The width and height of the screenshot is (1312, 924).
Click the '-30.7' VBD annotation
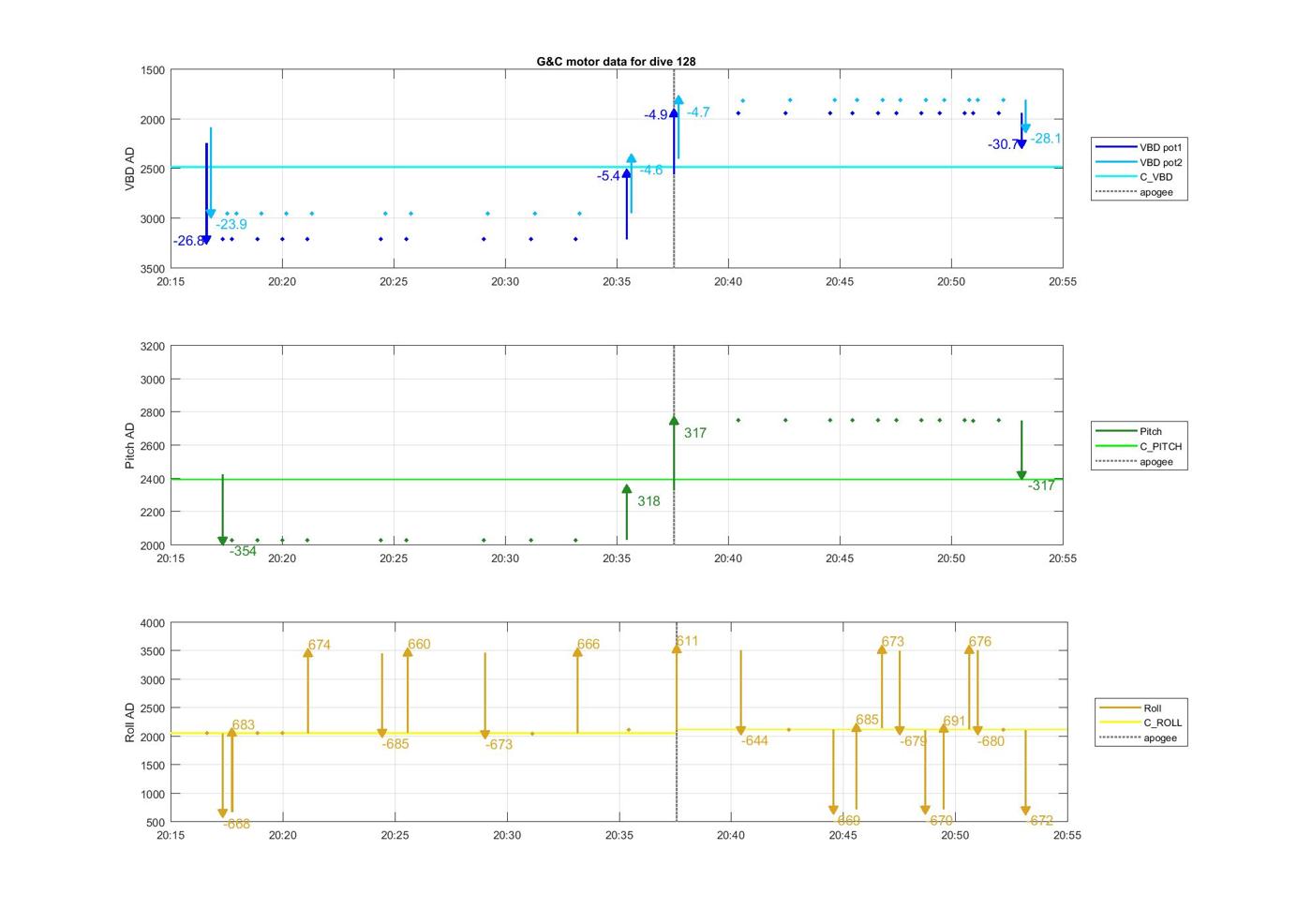[x=1003, y=144]
